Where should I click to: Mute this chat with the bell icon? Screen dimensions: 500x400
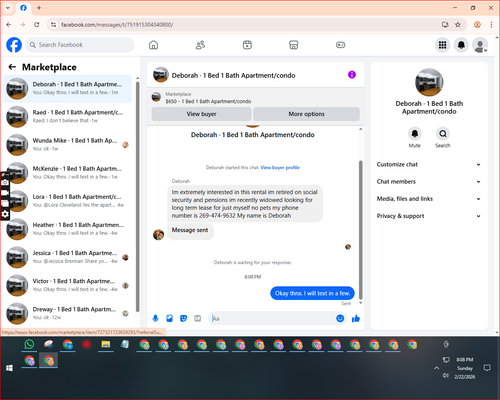415,134
